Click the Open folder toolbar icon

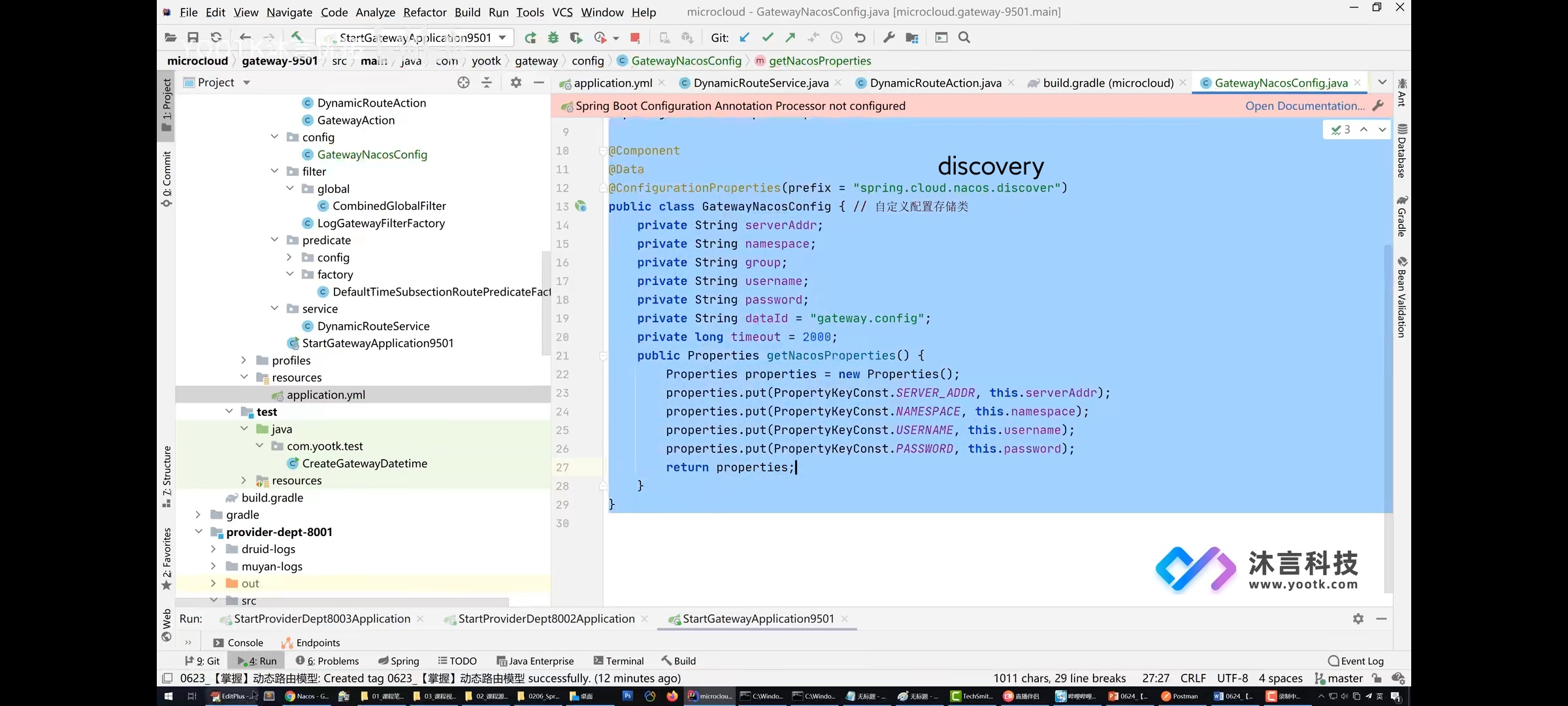[x=171, y=37]
